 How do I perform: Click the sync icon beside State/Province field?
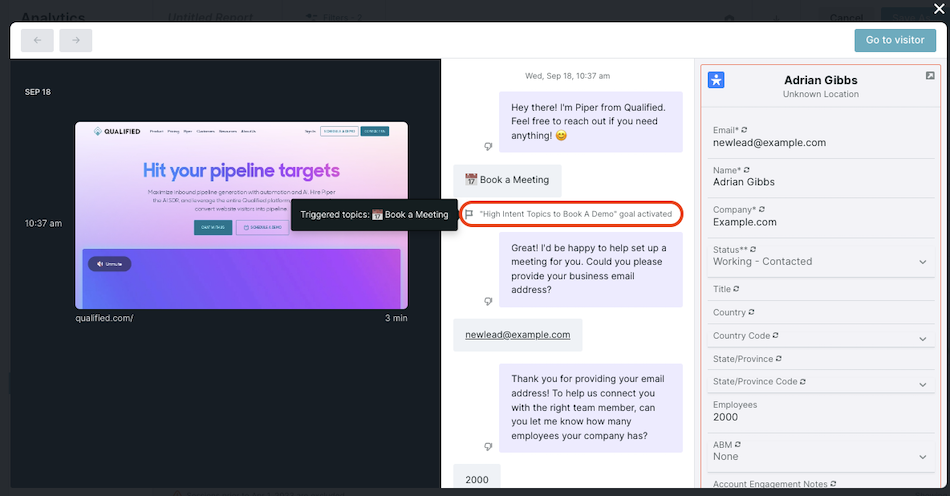point(779,359)
